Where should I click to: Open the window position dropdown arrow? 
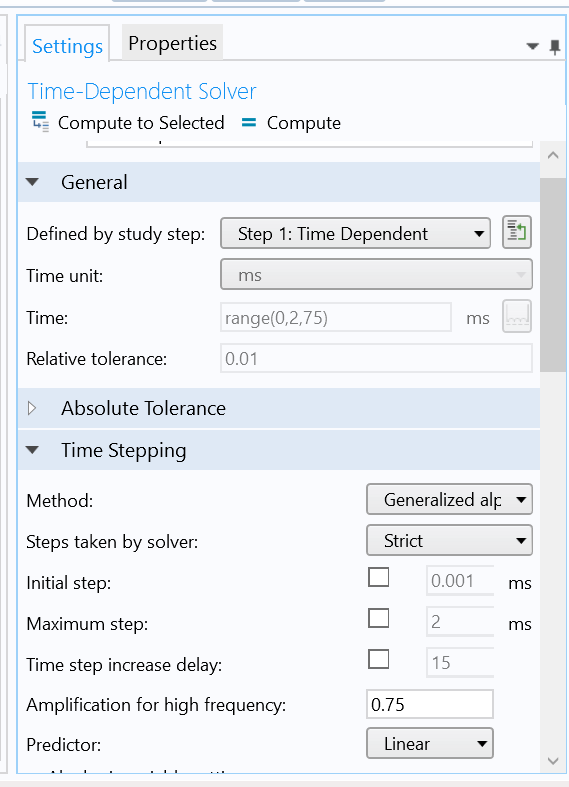tap(532, 47)
